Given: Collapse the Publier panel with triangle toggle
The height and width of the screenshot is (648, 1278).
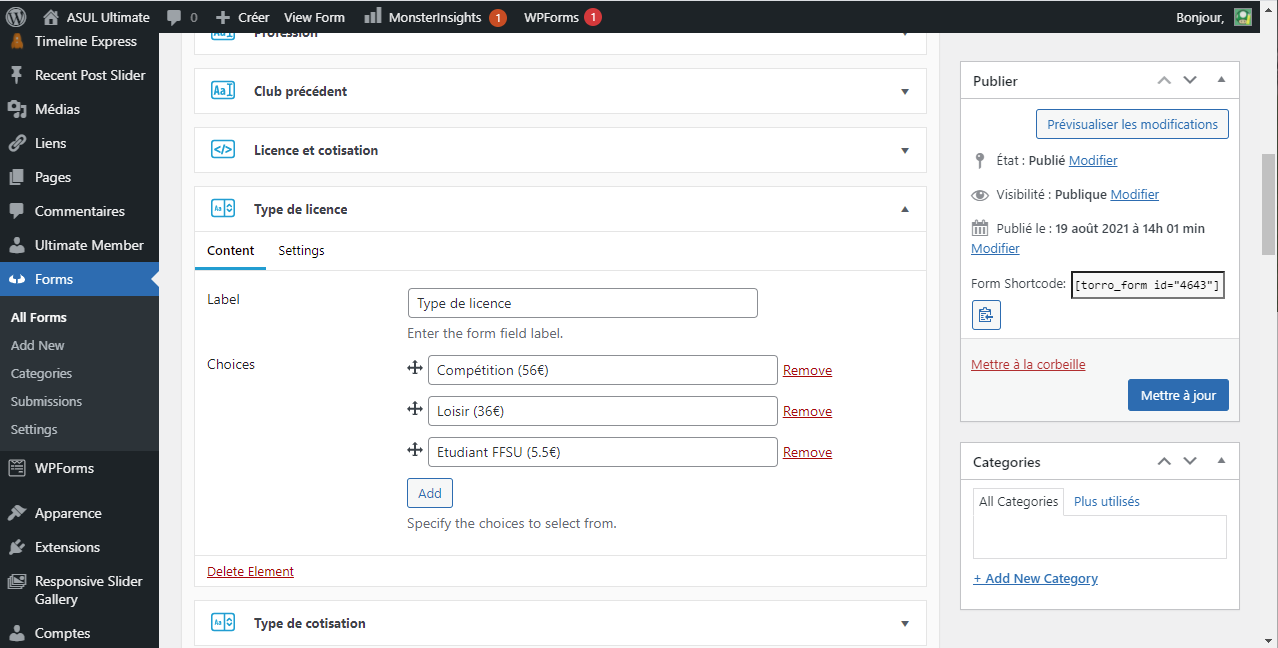Looking at the screenshot, I should coord(1221,80).
